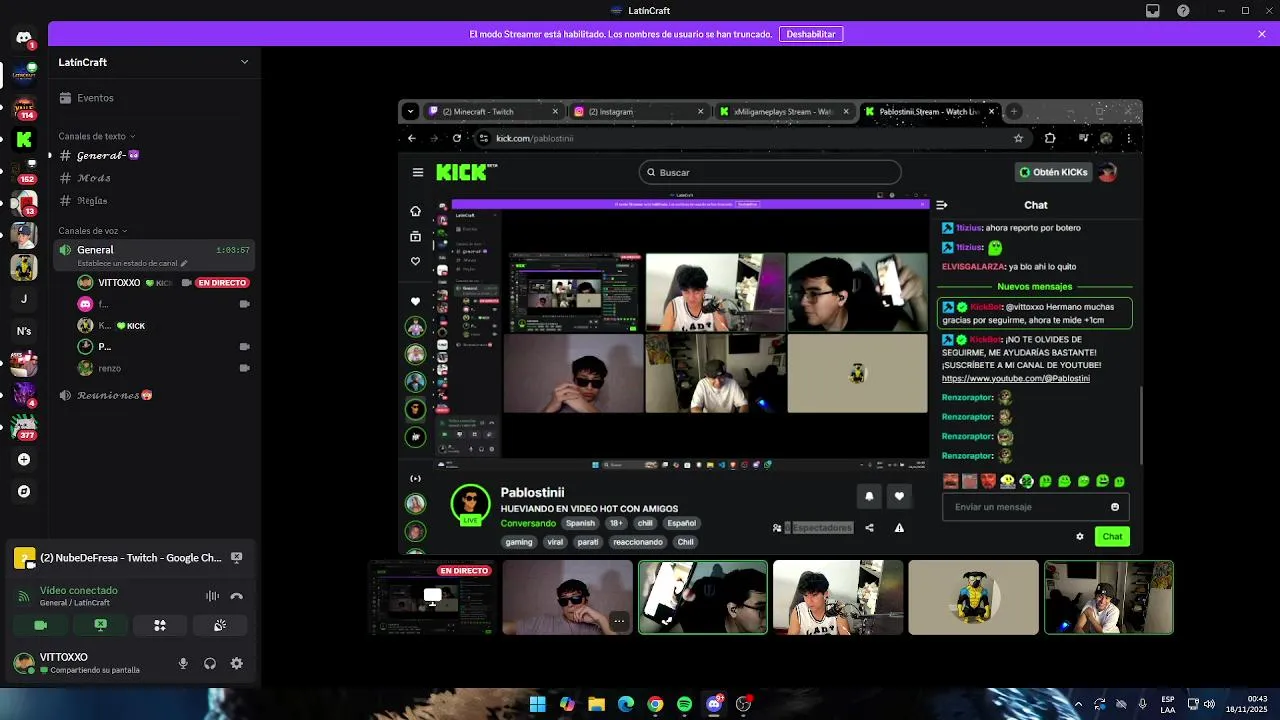Open Spotify from Windows taskbar

coord(684,704)
